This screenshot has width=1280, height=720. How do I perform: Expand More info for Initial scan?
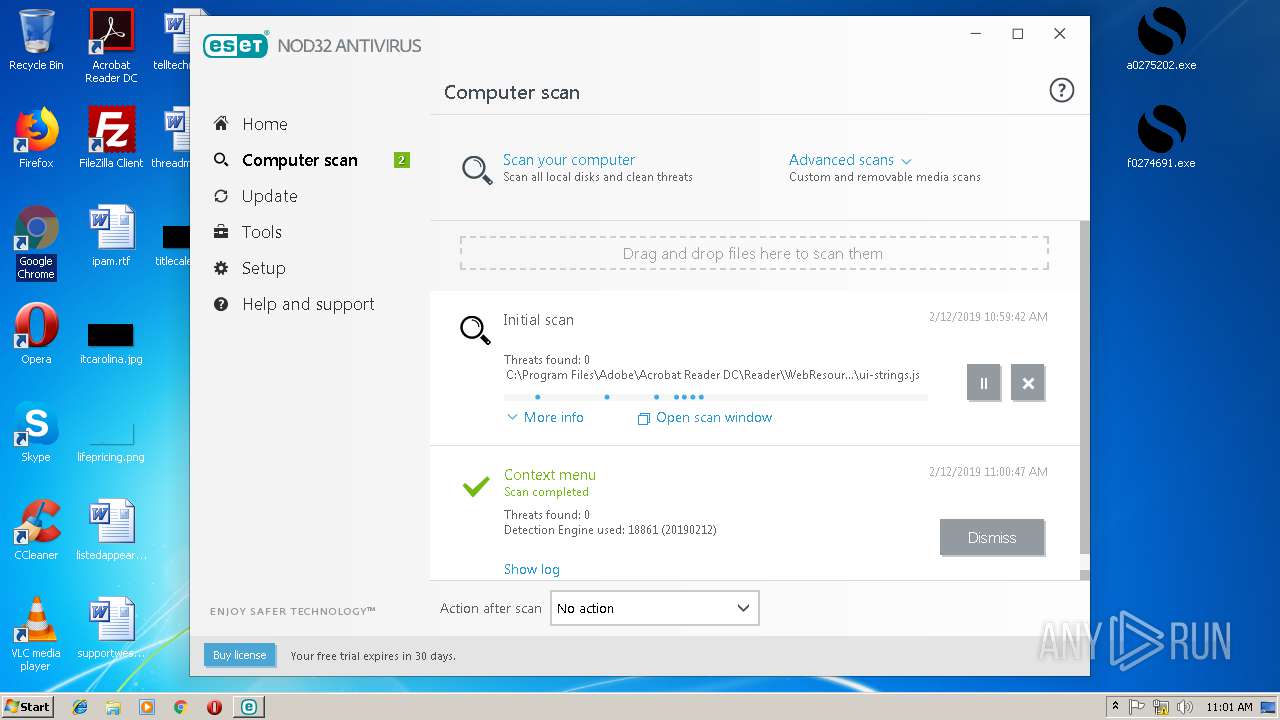point(545,417)
